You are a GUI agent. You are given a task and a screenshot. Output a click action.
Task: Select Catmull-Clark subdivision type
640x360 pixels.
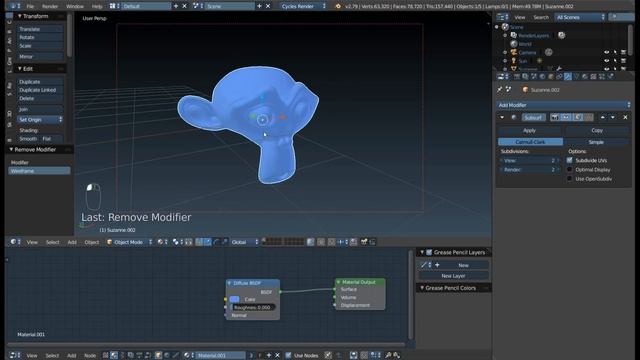pos(530,142)
